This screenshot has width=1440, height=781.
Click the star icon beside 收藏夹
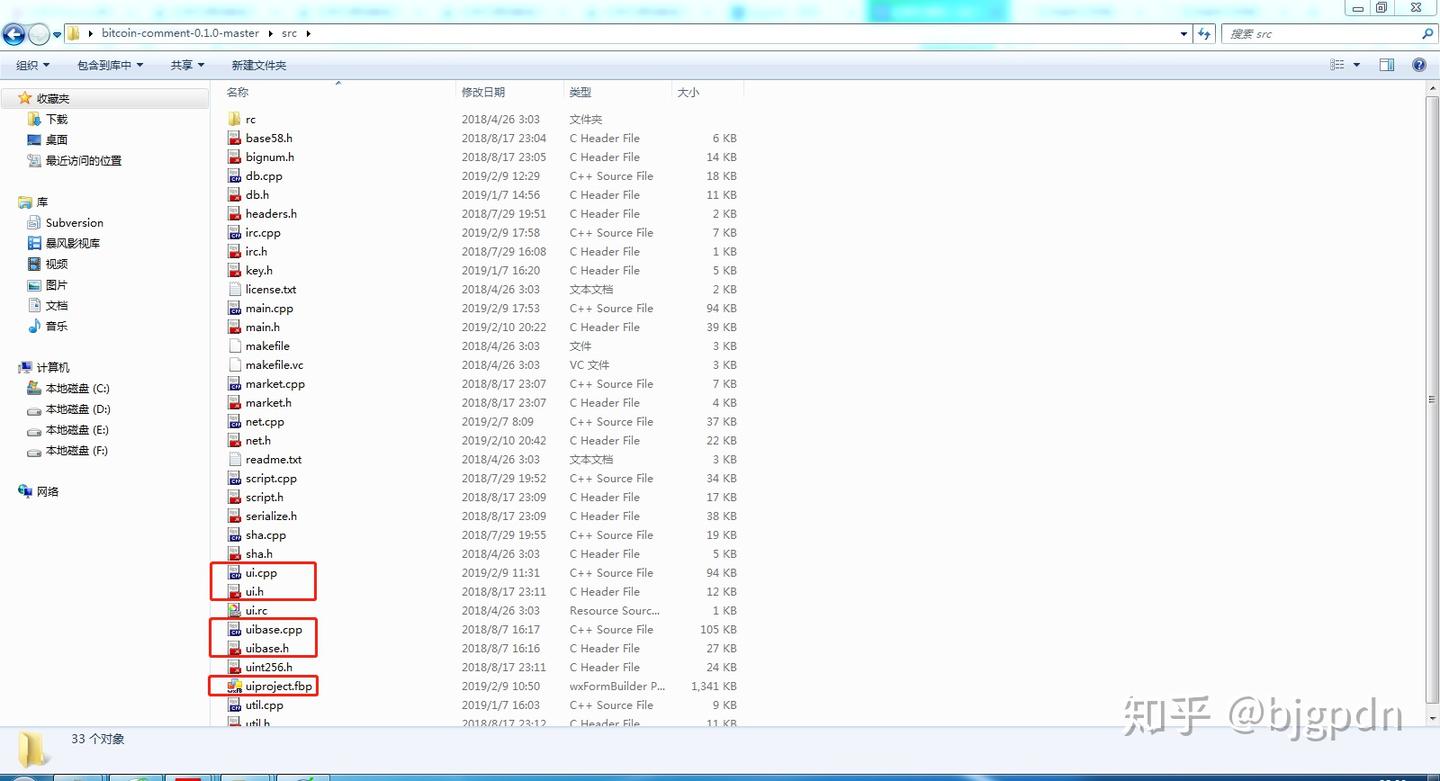pyautogui.click(x=25, y=98)
